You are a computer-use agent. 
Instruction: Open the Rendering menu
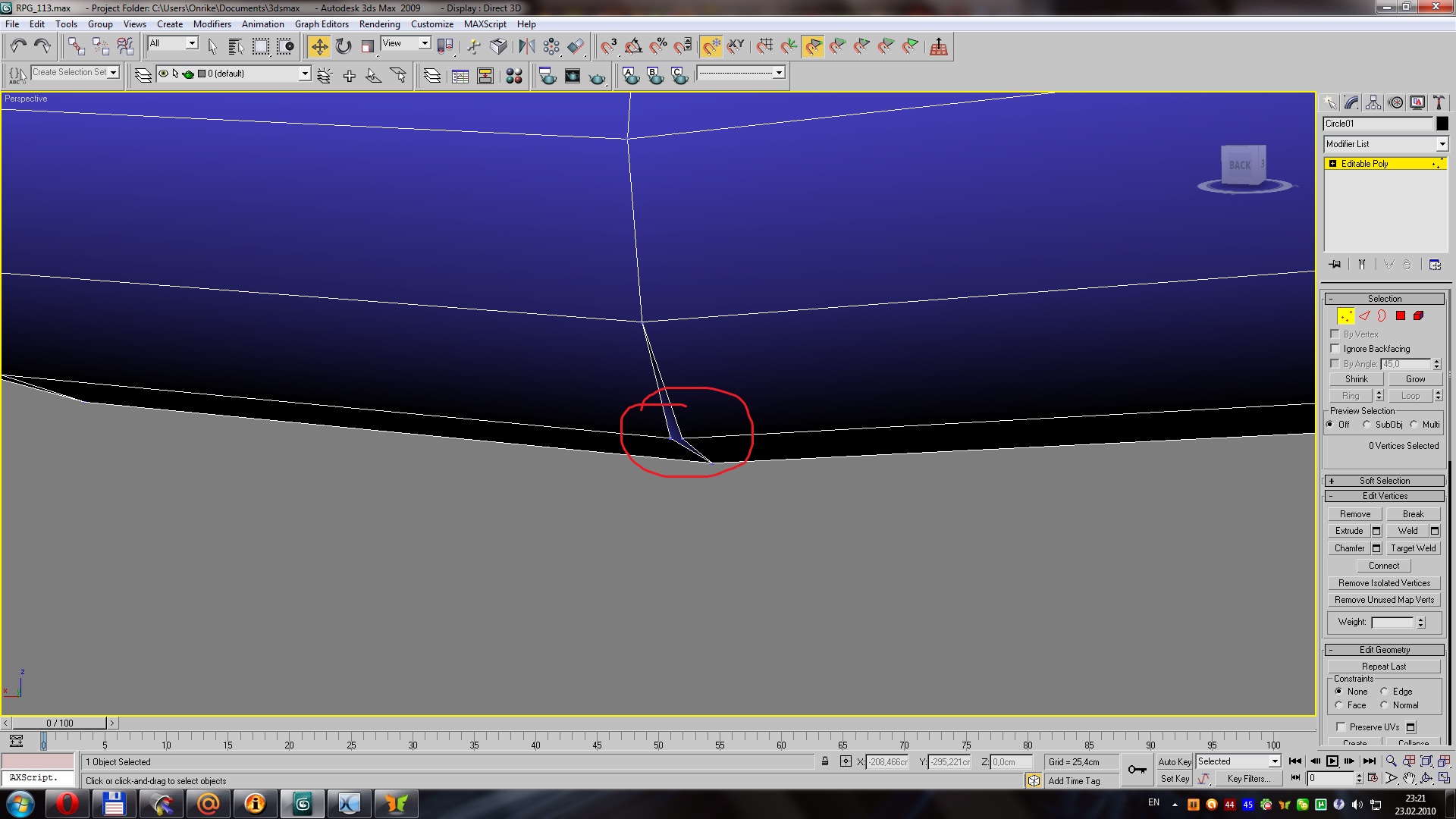[379, 24]
